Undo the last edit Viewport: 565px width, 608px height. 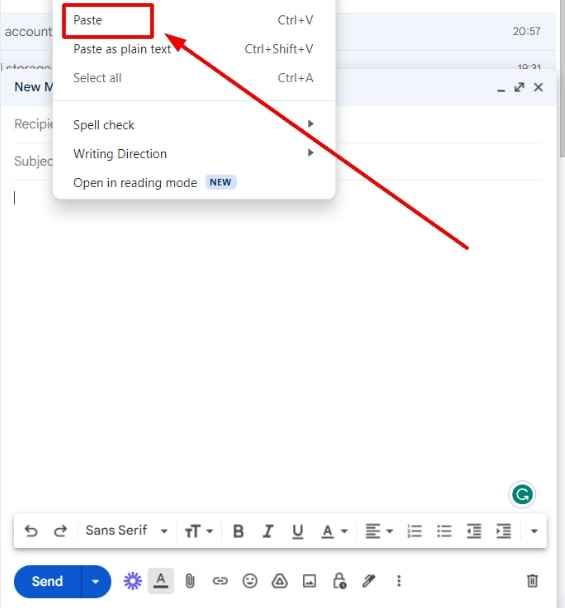tap(31, 531)
